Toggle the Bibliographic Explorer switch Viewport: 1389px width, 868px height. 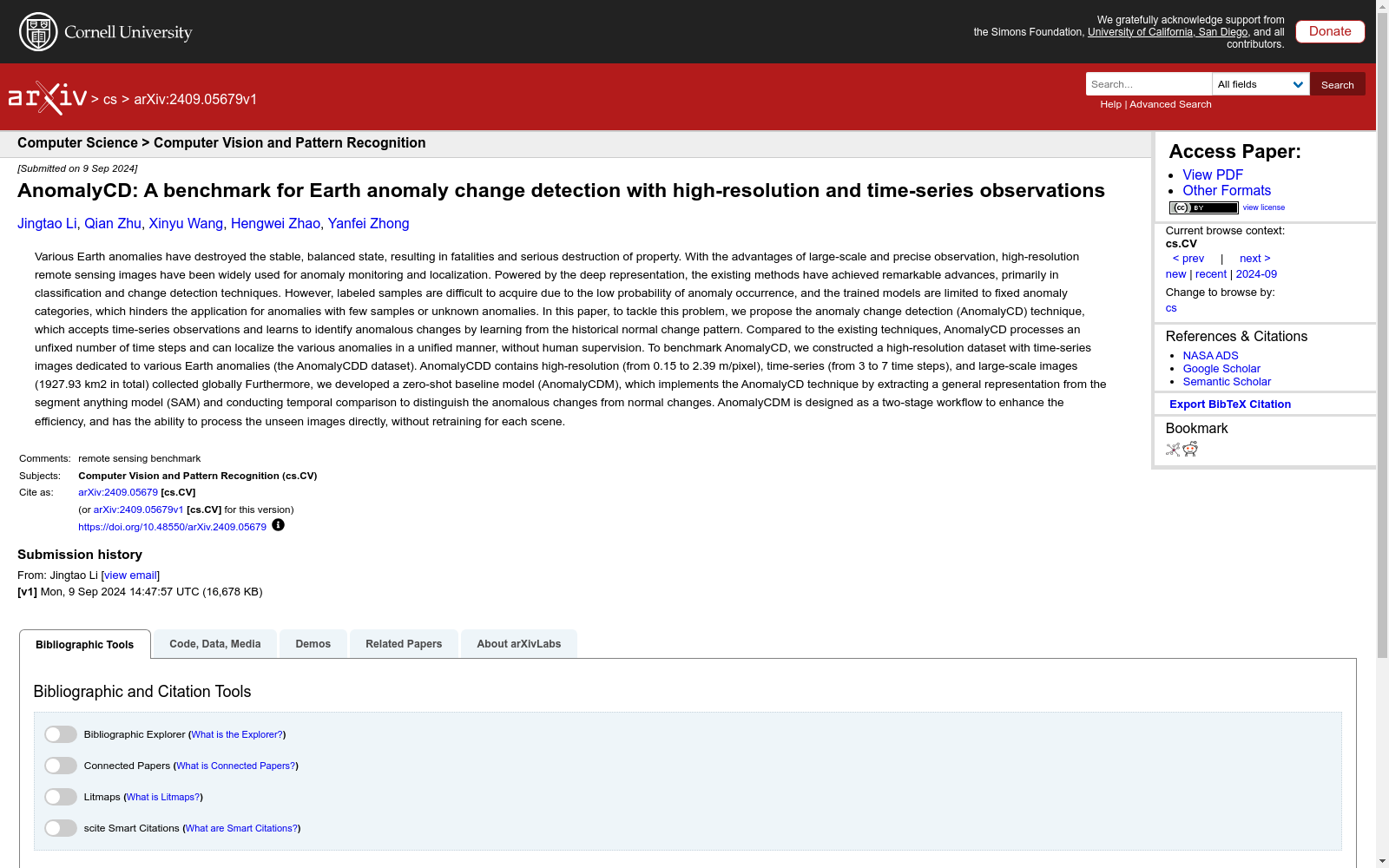point(61,734)
